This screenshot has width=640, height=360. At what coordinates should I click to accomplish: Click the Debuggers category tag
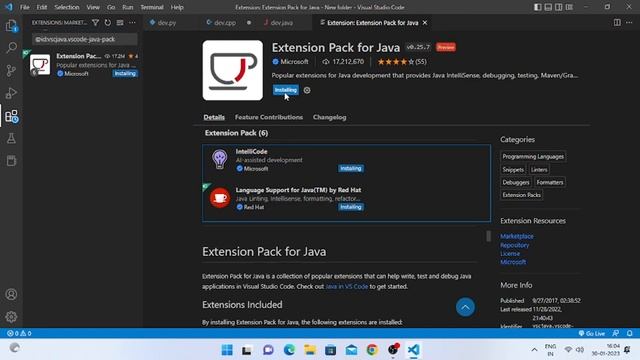coord(516,182)
